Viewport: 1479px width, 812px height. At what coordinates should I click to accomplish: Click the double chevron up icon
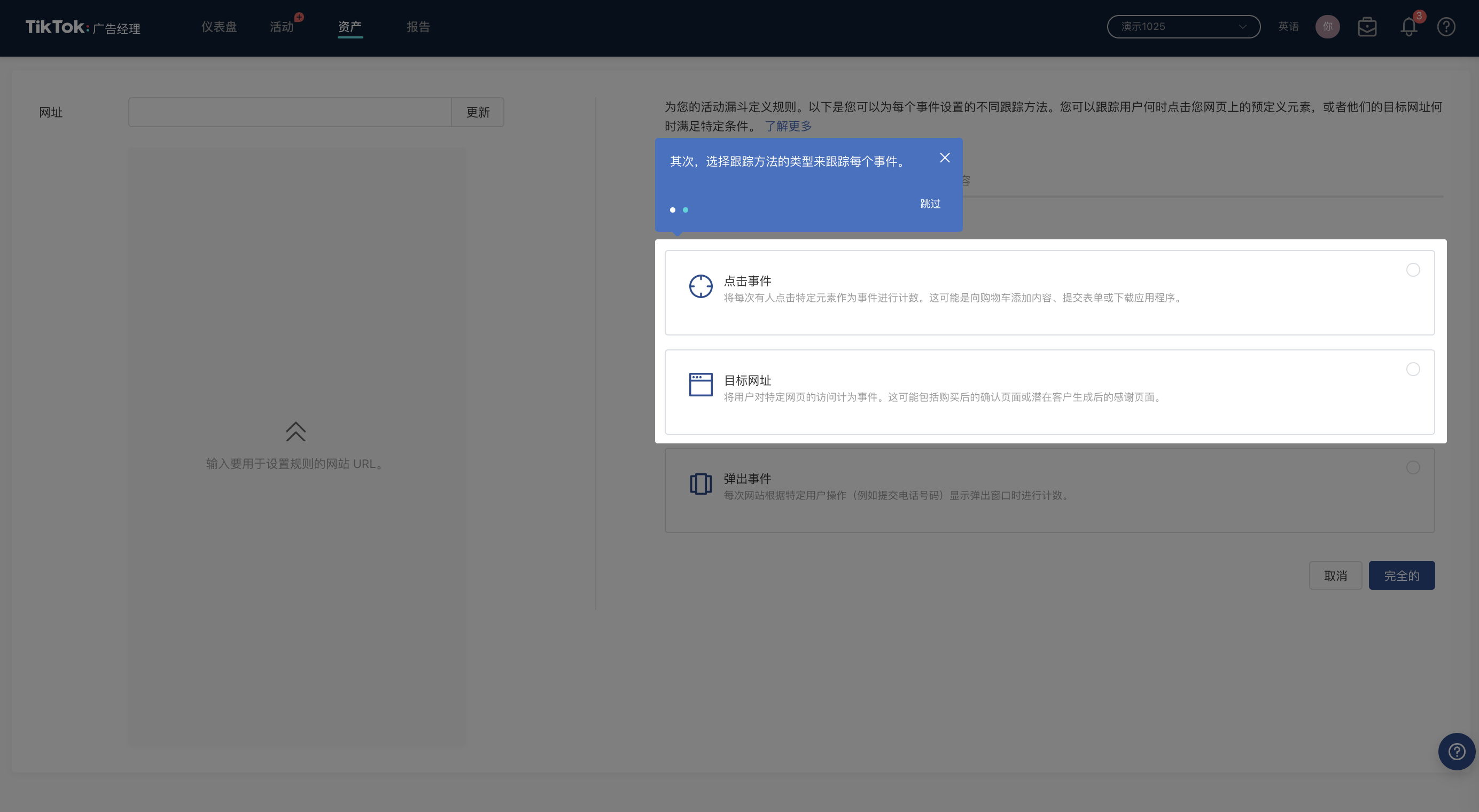click(295, 432)
